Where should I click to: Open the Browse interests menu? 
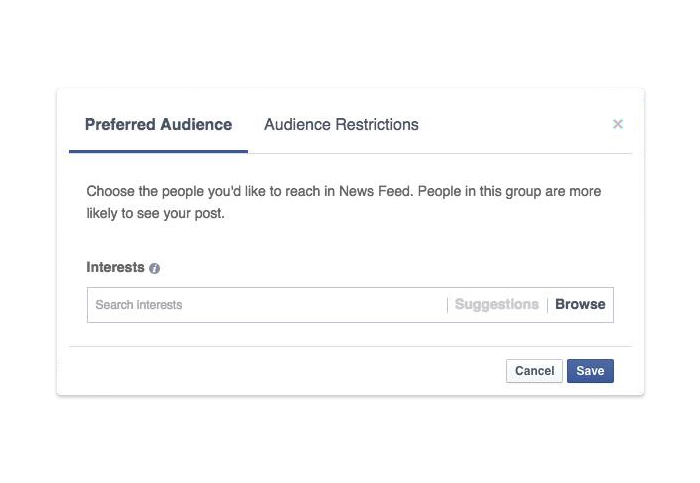coord(580,304)
